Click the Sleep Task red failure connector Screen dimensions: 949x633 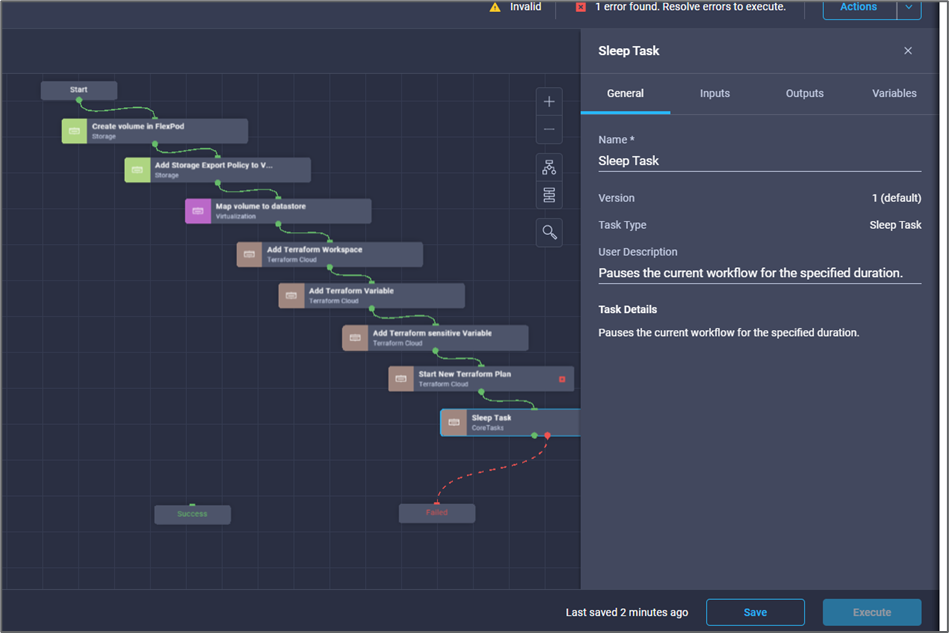pyautogui.click(x=547, y=435)
